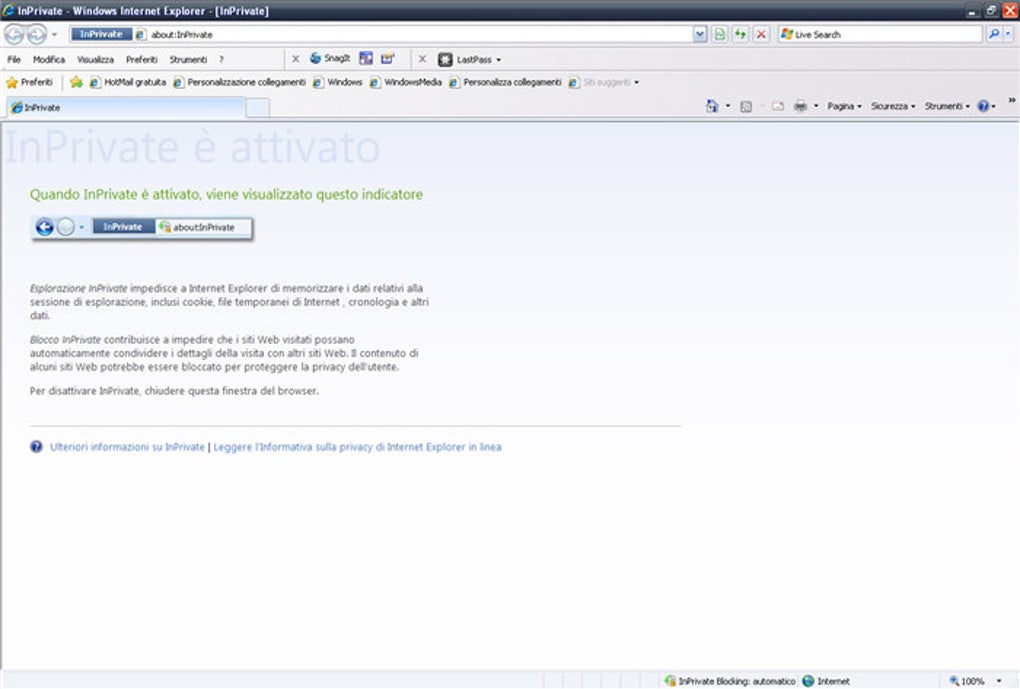Open the Visualizza menu
Image resolution: width=1020 pixels, height=689 pixels.
click(x=95, y=59)
